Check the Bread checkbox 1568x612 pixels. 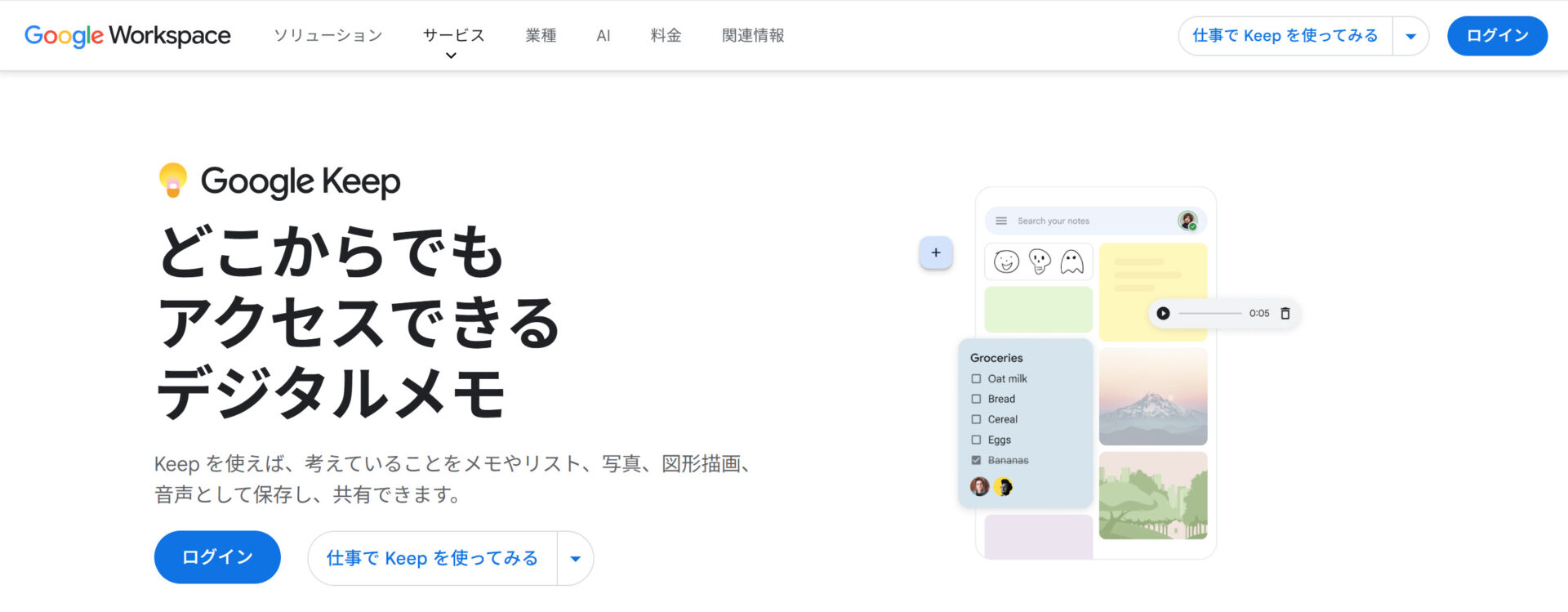coord(976,399)
